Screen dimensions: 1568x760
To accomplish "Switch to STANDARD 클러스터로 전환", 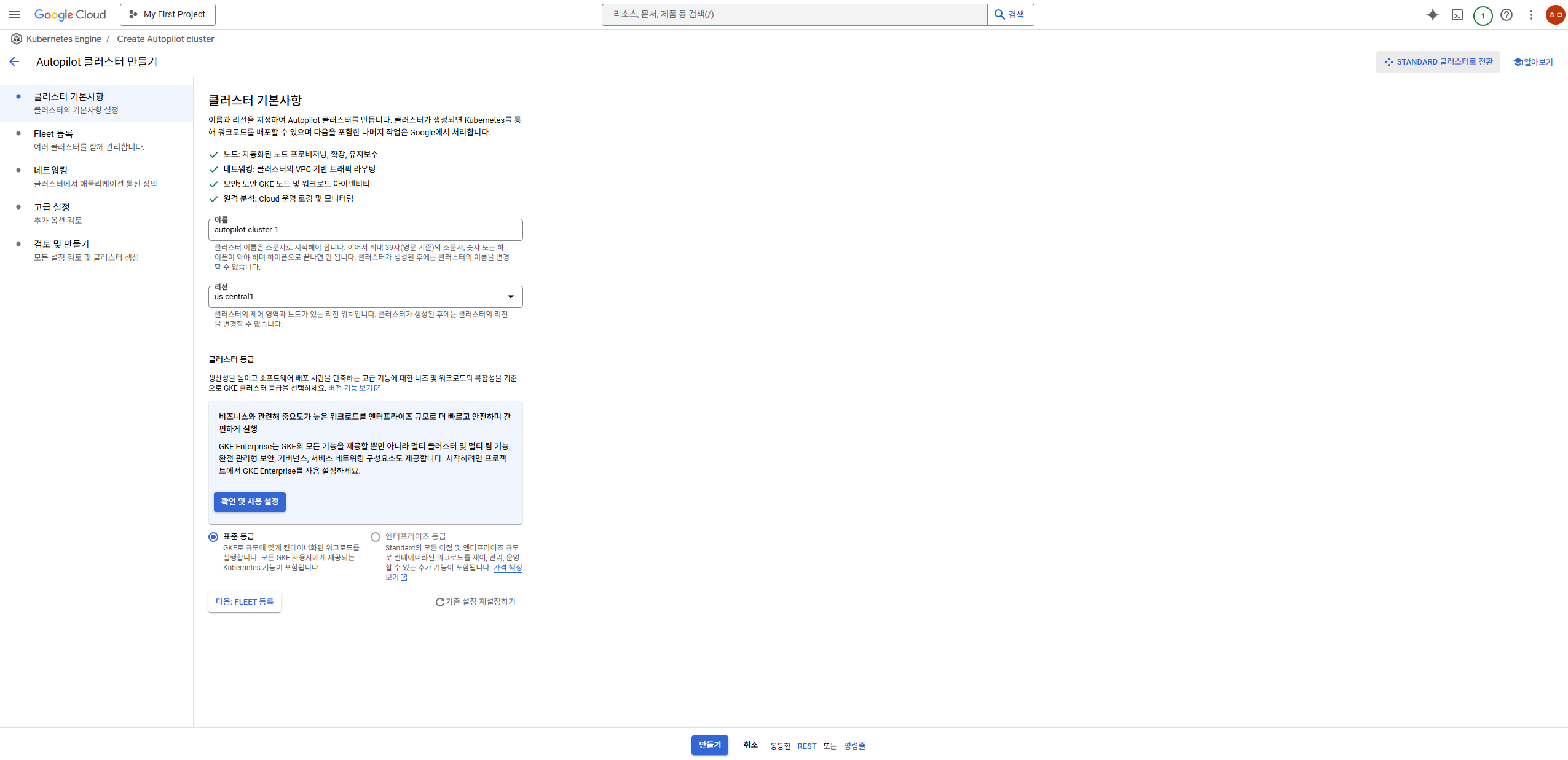I will click(x=1438, y=62).
